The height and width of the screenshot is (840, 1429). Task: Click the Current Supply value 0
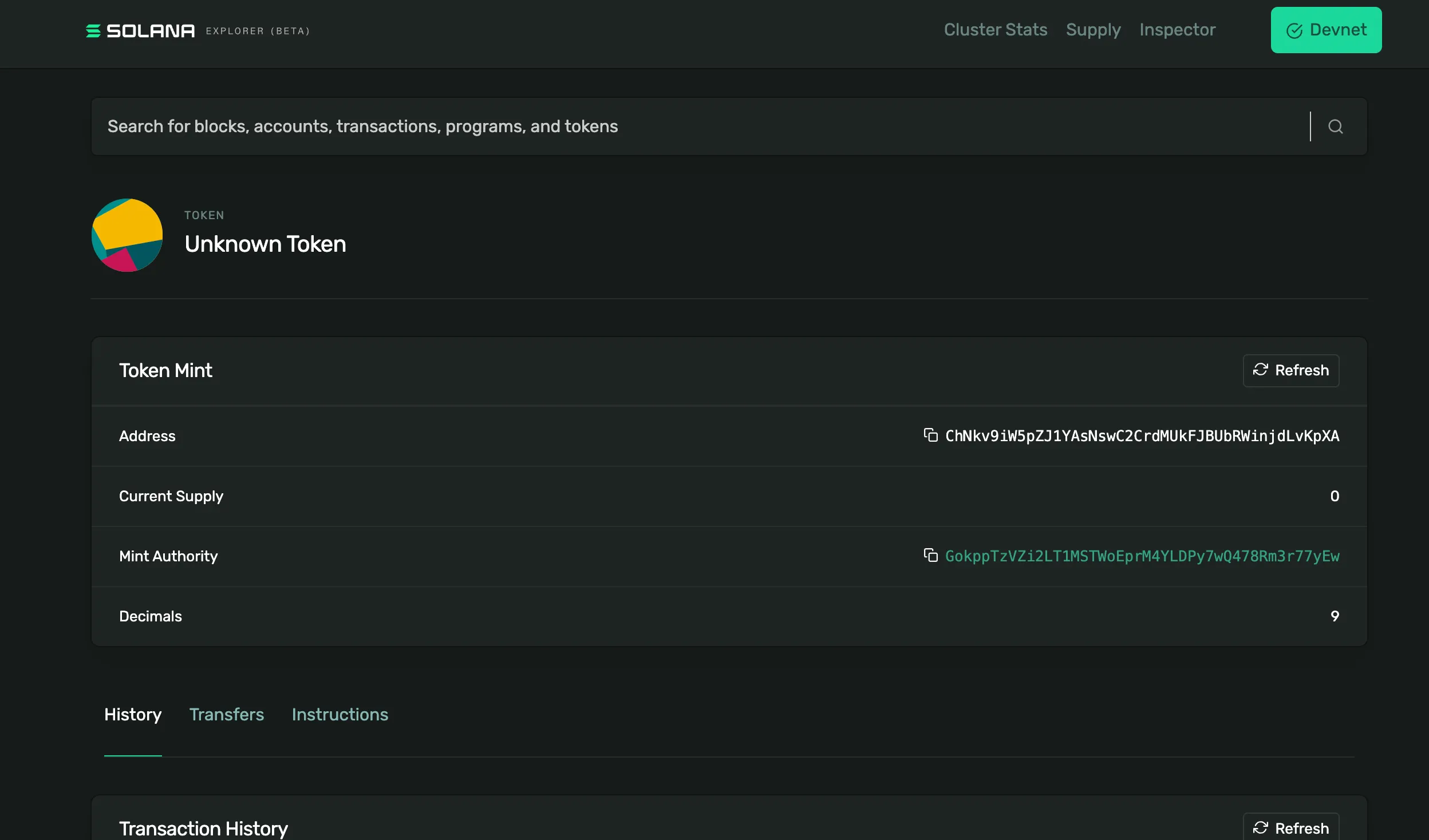coord(1335,496)
